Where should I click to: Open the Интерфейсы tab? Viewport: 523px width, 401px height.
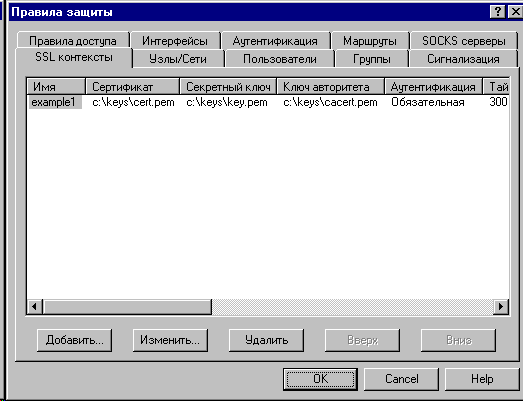coord(175,41)
